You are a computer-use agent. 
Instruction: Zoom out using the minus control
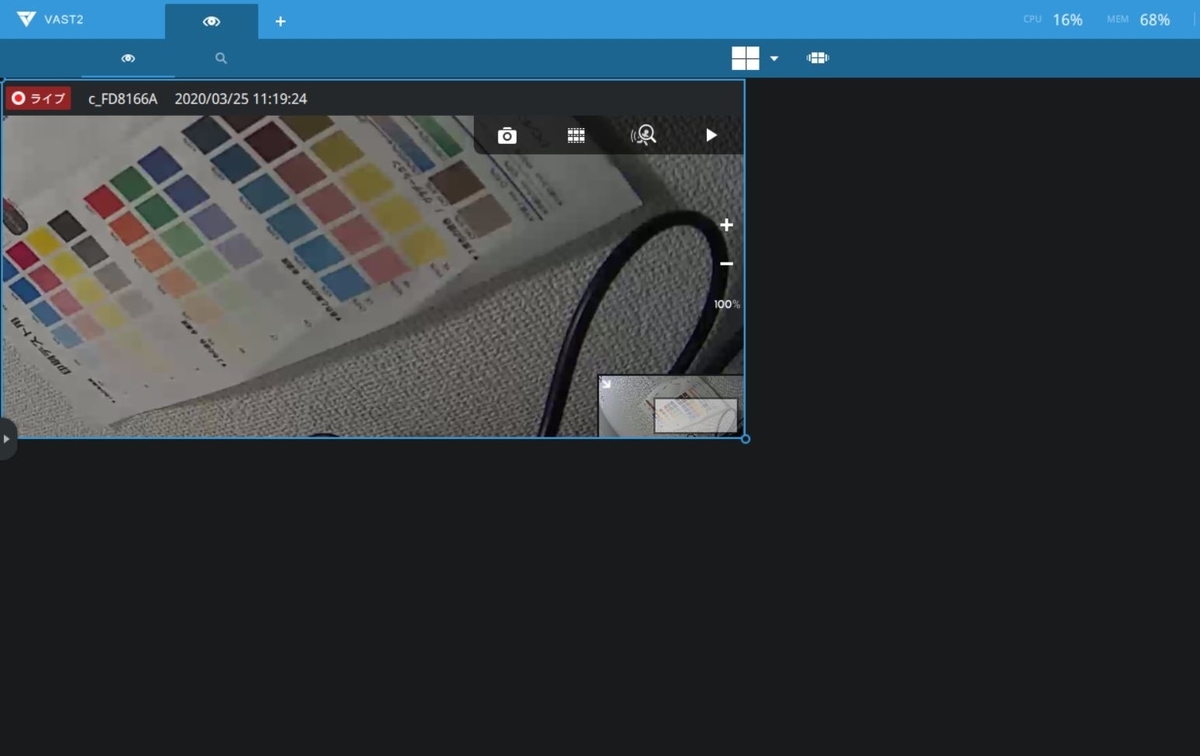tap(726, 263)
